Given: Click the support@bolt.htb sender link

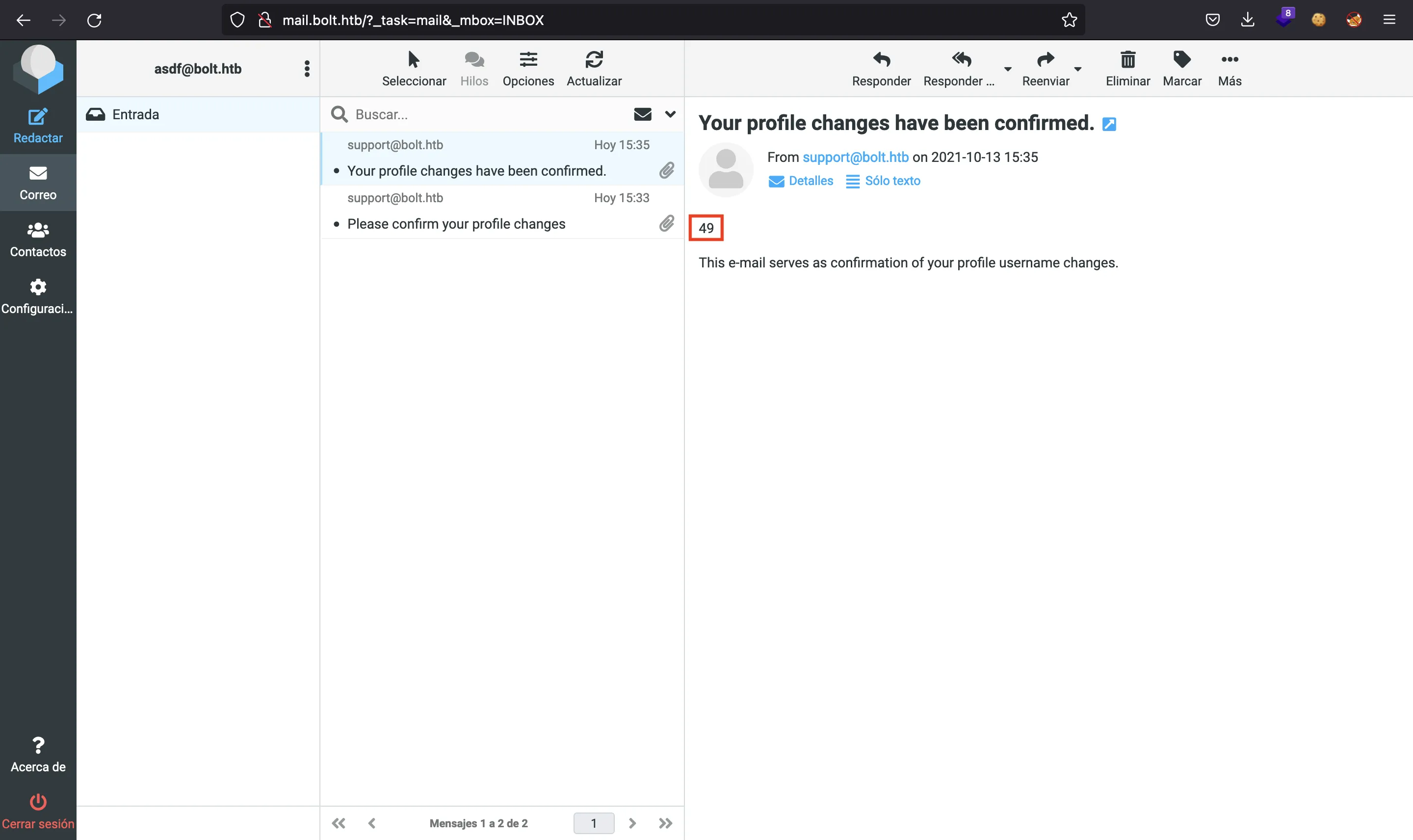Looking at the screenshot, I should (855, 157).
